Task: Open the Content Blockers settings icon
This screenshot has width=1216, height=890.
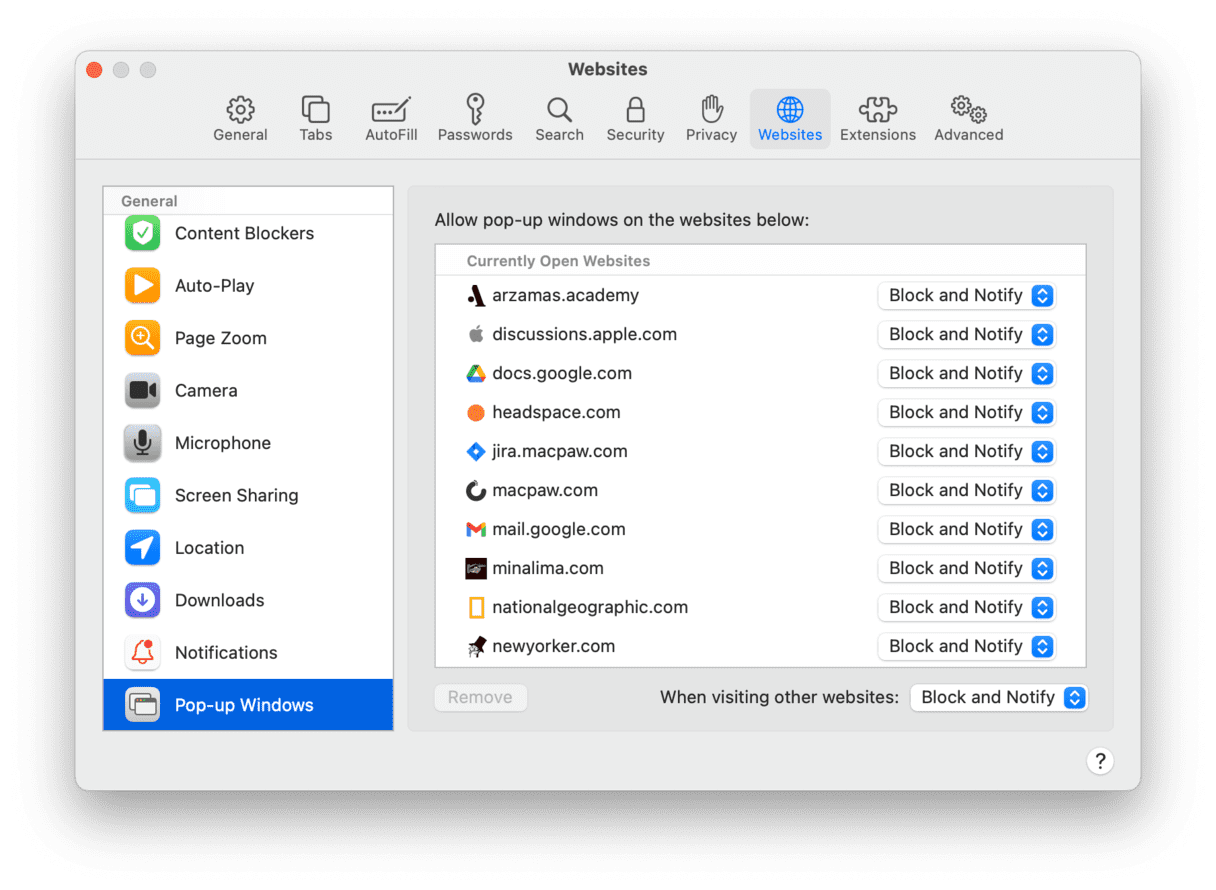Action: [x=141, y=233]
